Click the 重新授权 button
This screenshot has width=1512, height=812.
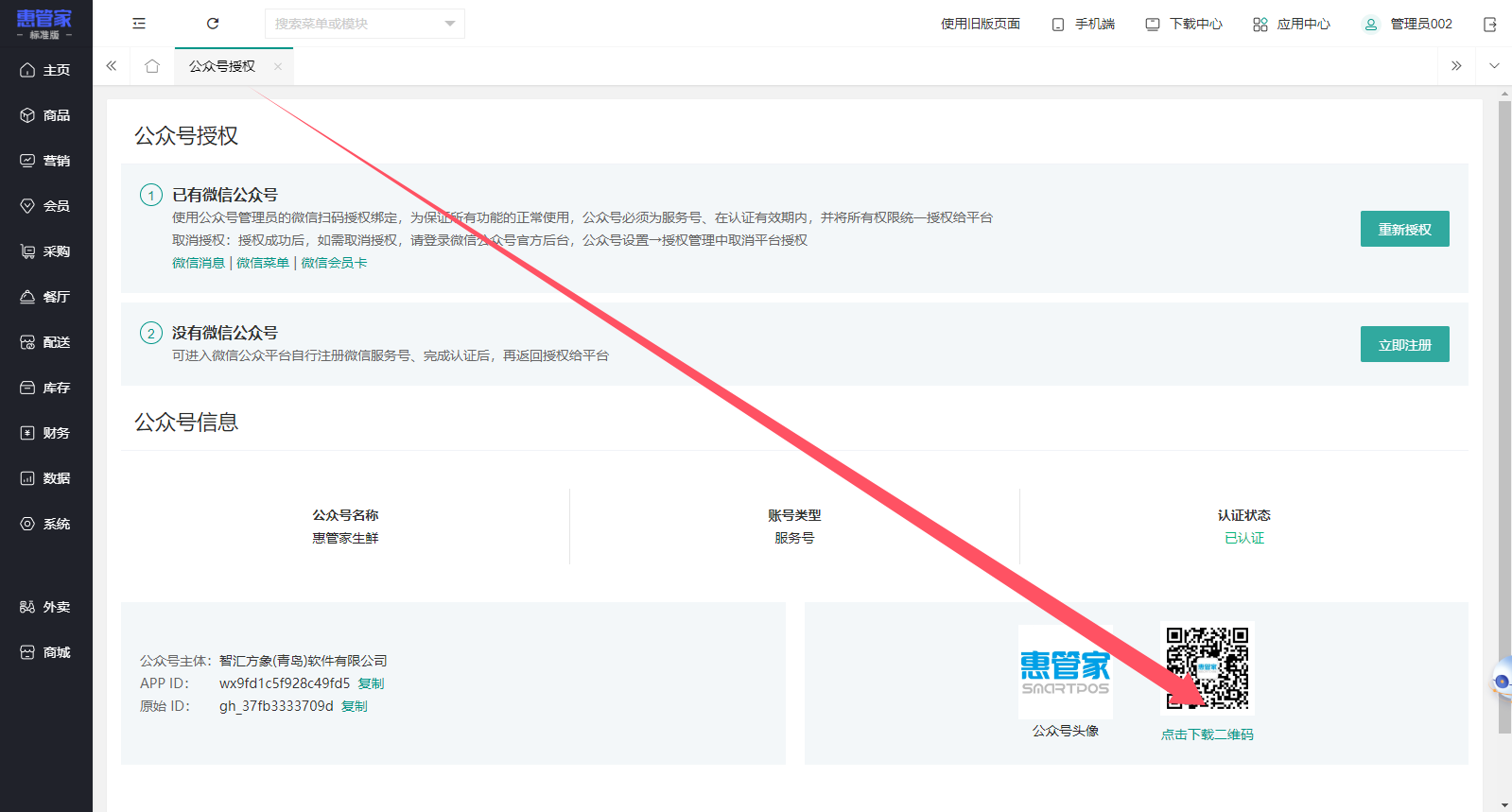1405,229
